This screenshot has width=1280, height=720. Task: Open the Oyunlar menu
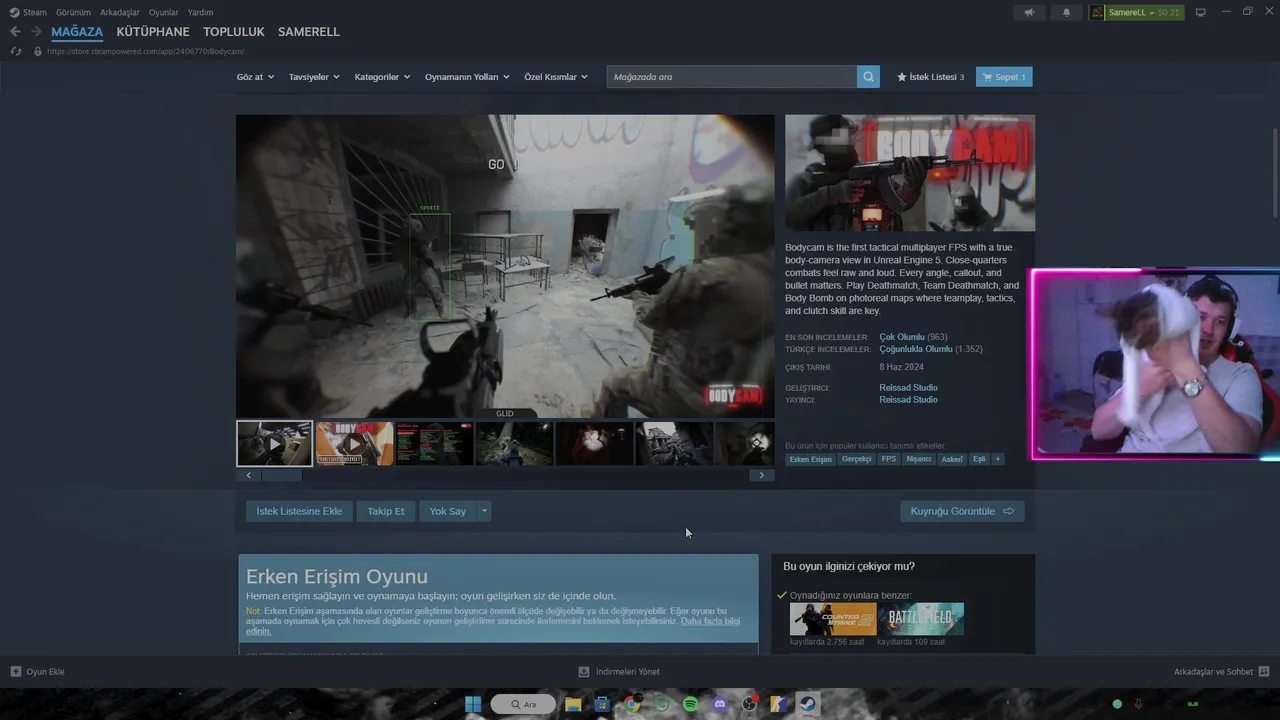pos(164,12)
